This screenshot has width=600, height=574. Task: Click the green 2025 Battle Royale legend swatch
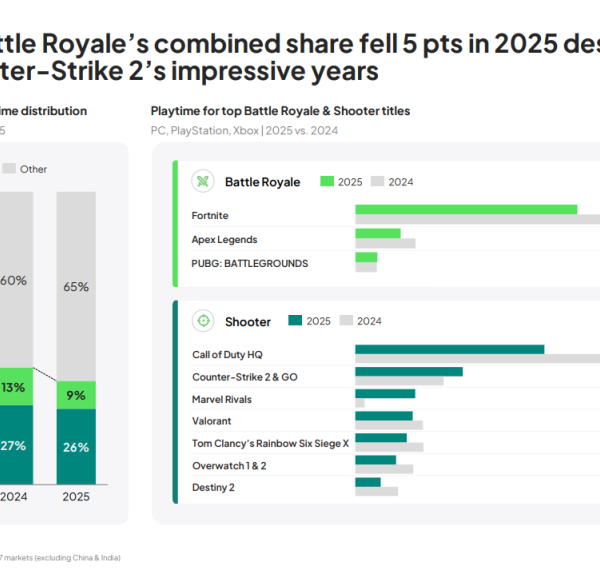pos(326,182)
